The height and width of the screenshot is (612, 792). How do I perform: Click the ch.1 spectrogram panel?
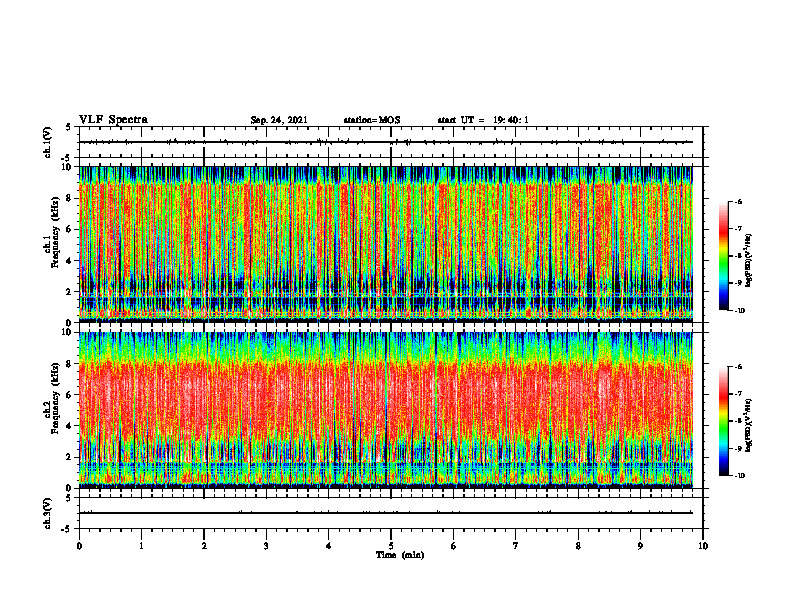coord(386,244)
